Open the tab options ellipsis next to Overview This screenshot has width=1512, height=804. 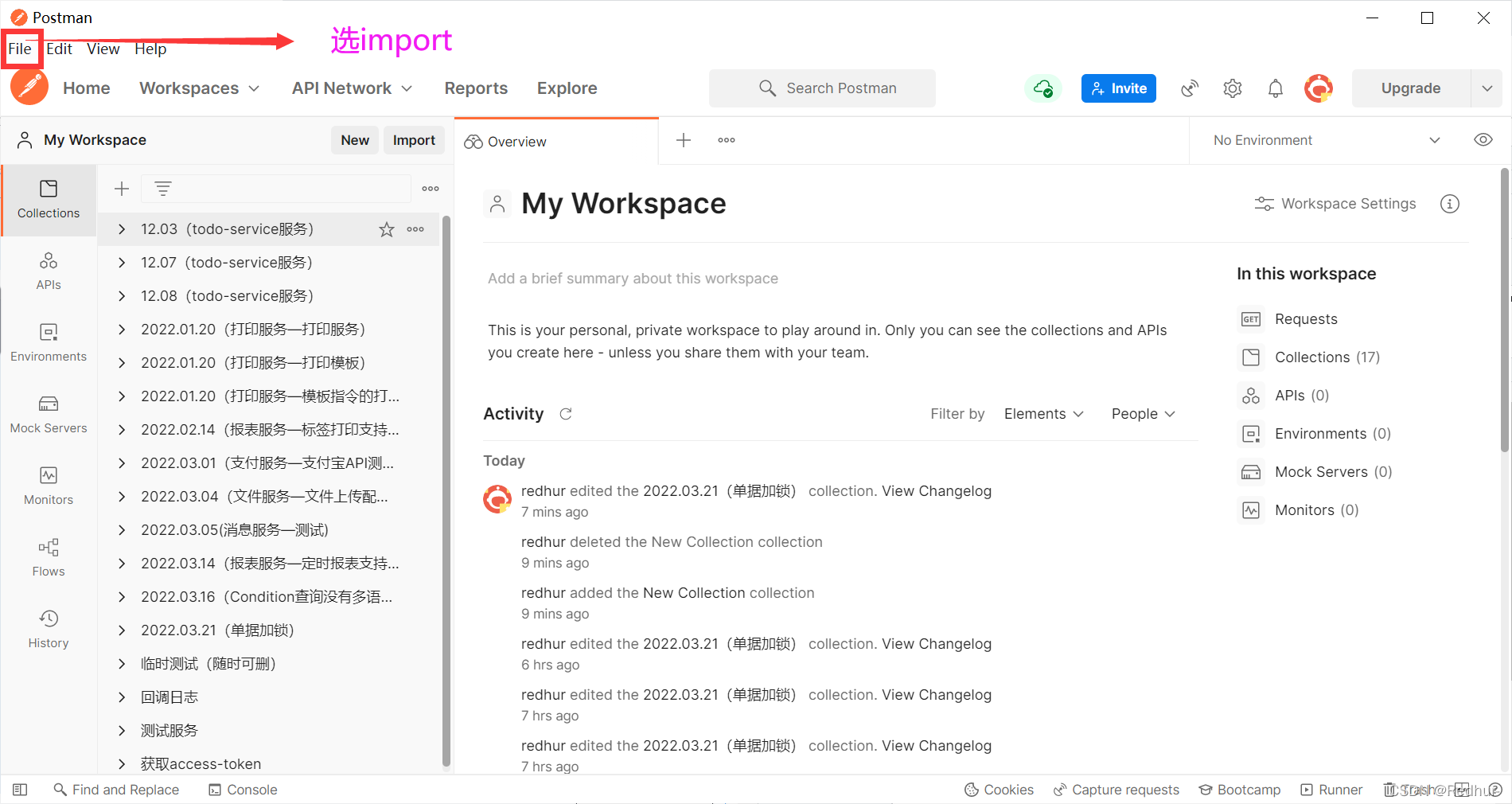(727, 140)
